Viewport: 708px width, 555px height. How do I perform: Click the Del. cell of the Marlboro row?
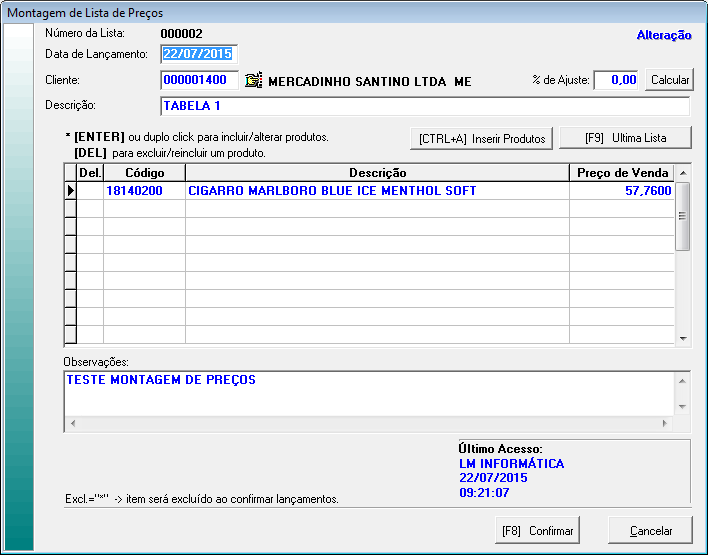90,190
